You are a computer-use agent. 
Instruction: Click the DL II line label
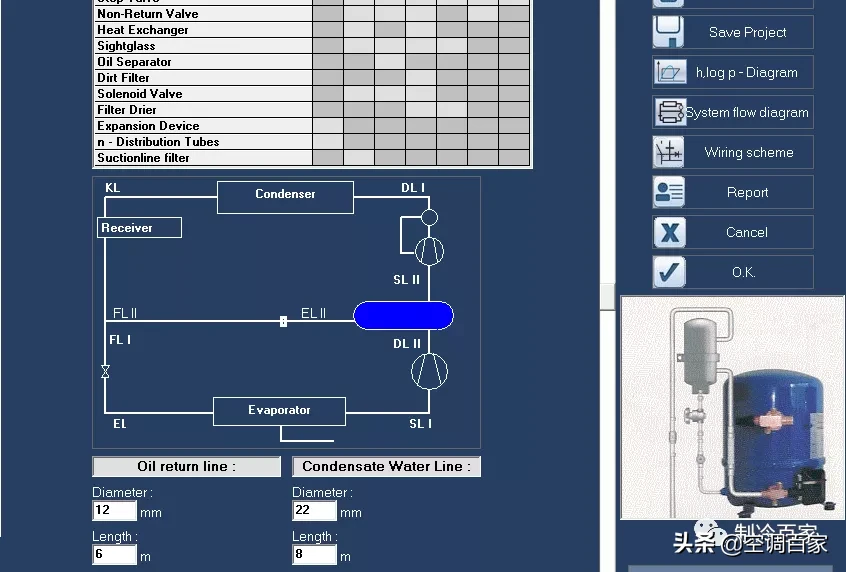pyautogui.click(x=407, y=344)
